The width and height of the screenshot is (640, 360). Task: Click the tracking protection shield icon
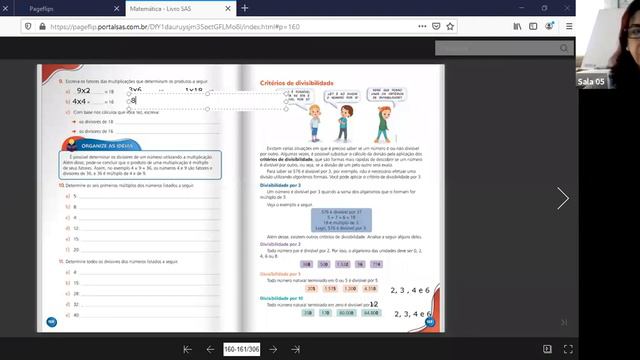(x=28, y=27)
